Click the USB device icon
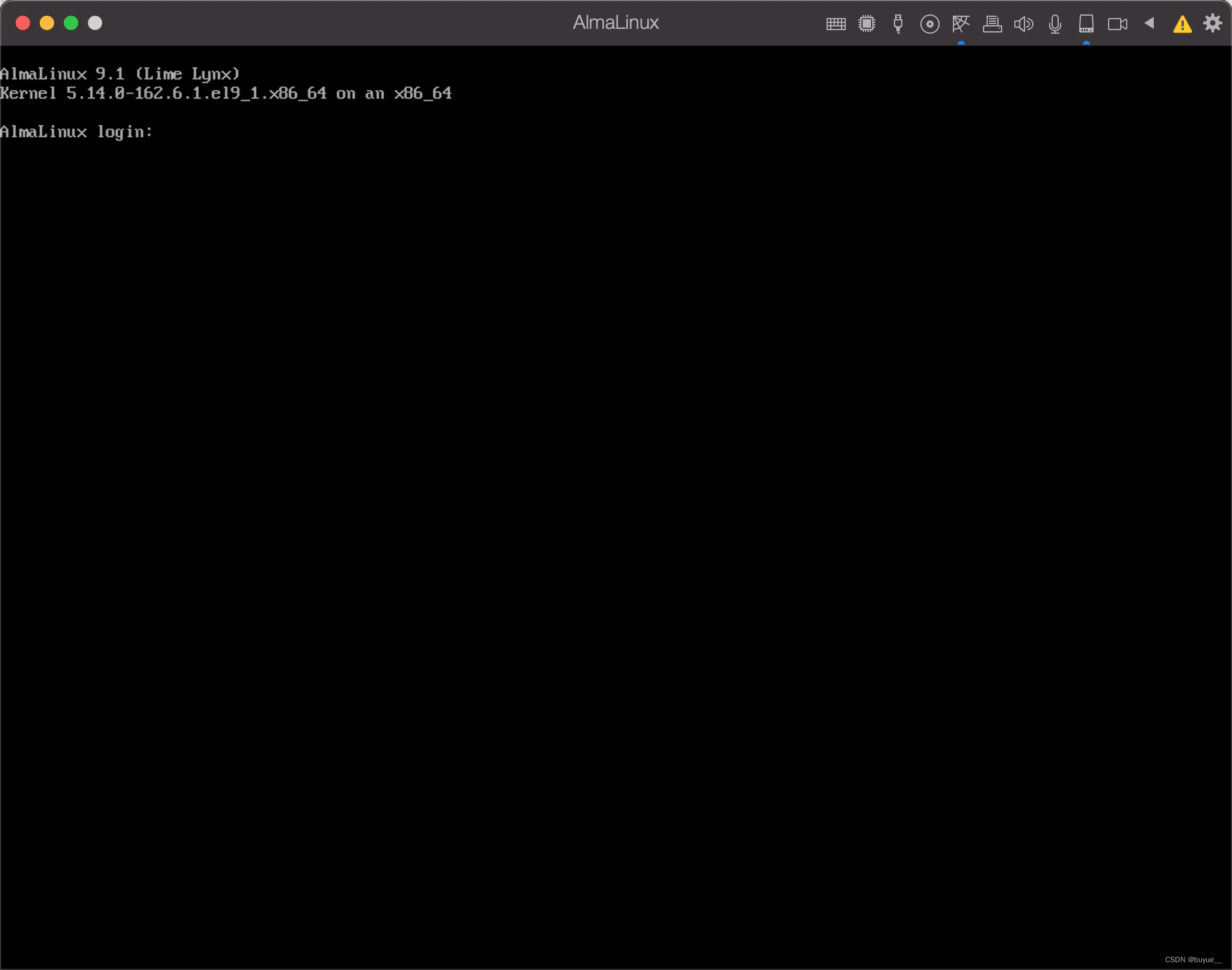Image resolution: width=1232 pixels, height=970 pixels. point(898,24)
